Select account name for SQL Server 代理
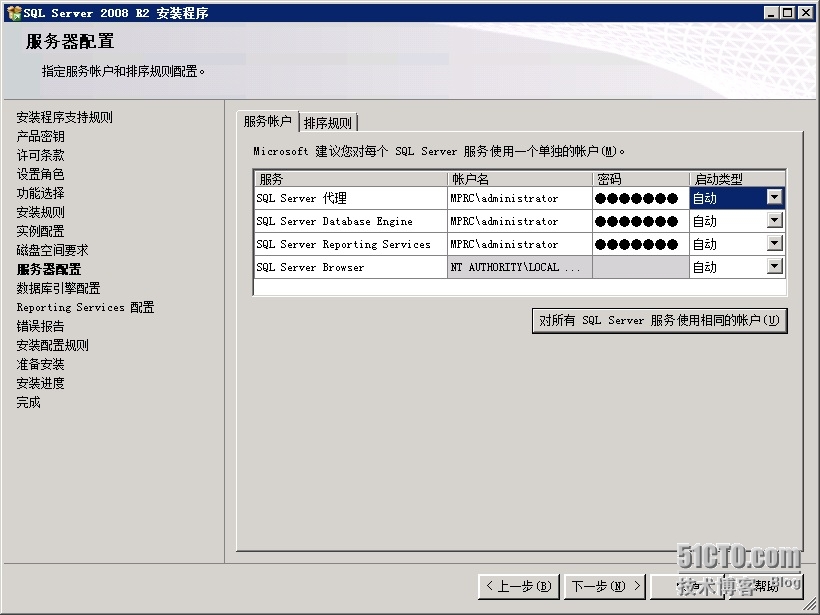This screenshot has height=615, width=820. [x=520, y=198]
